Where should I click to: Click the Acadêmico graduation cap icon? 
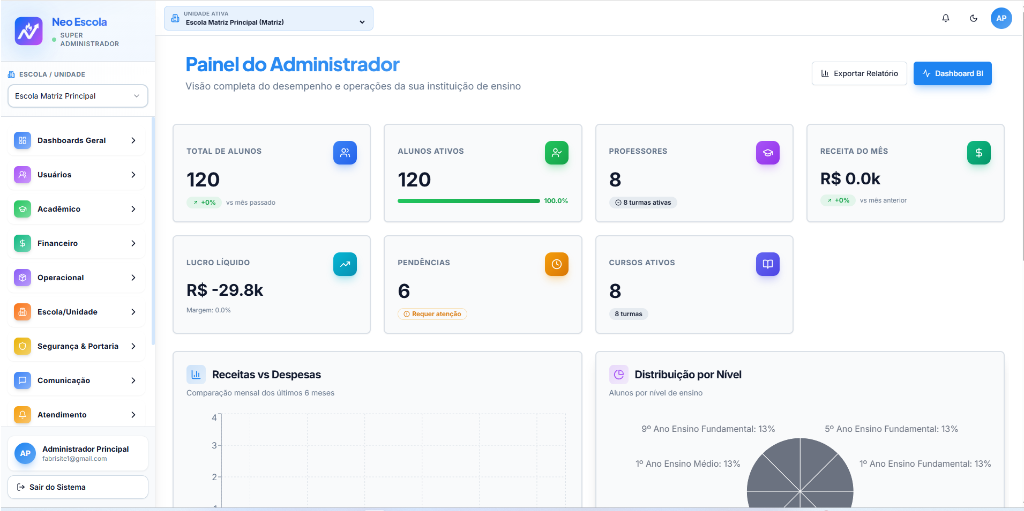(22, 209)
